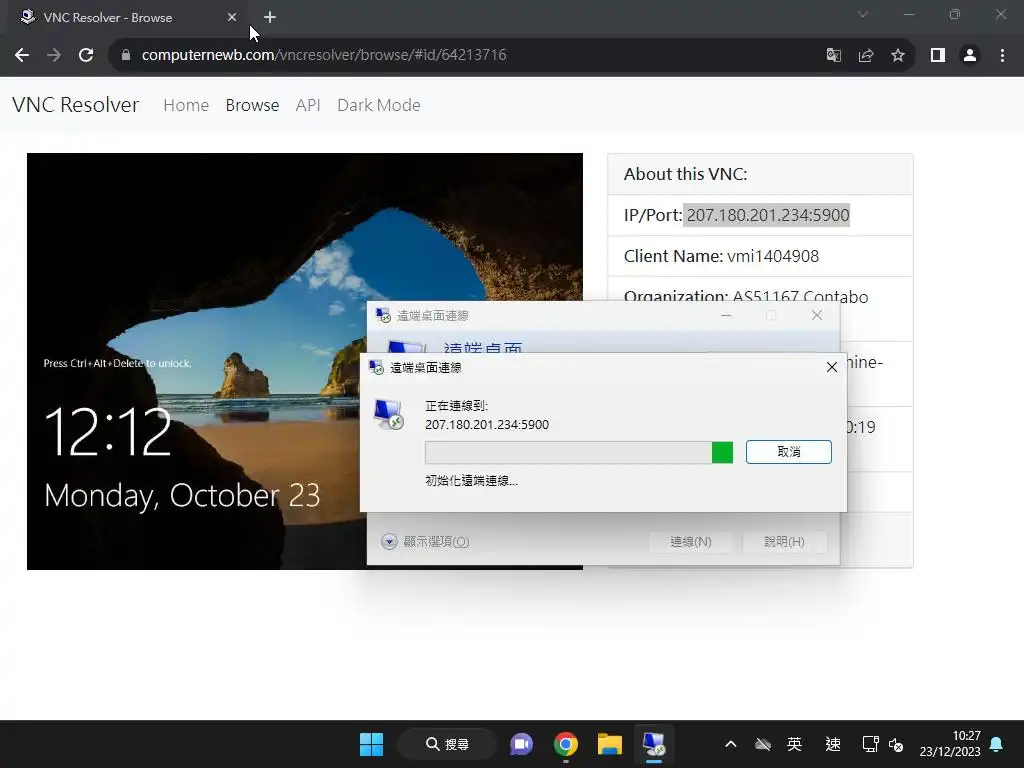This screenshot has width=1024, height=768.
Task: Close the connecting progress dialog
Action: click(x=831, y=367)
